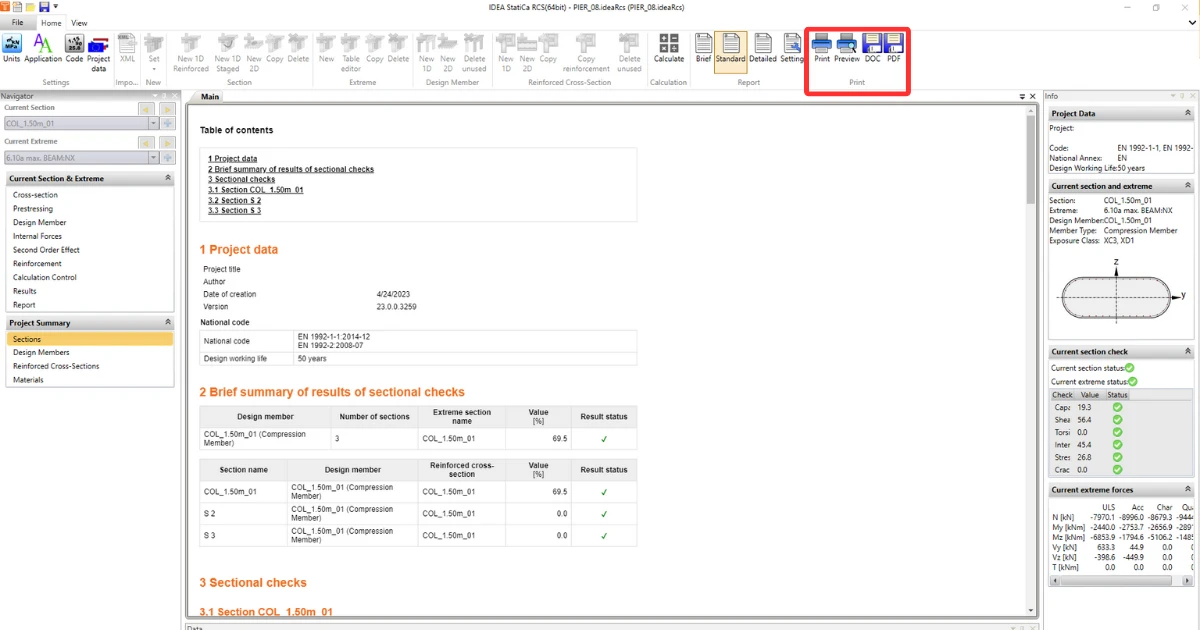Click the save icon in title bar
Image resolution: width=1200 pixels, height=630 pixels.
[x=44, y=6]
